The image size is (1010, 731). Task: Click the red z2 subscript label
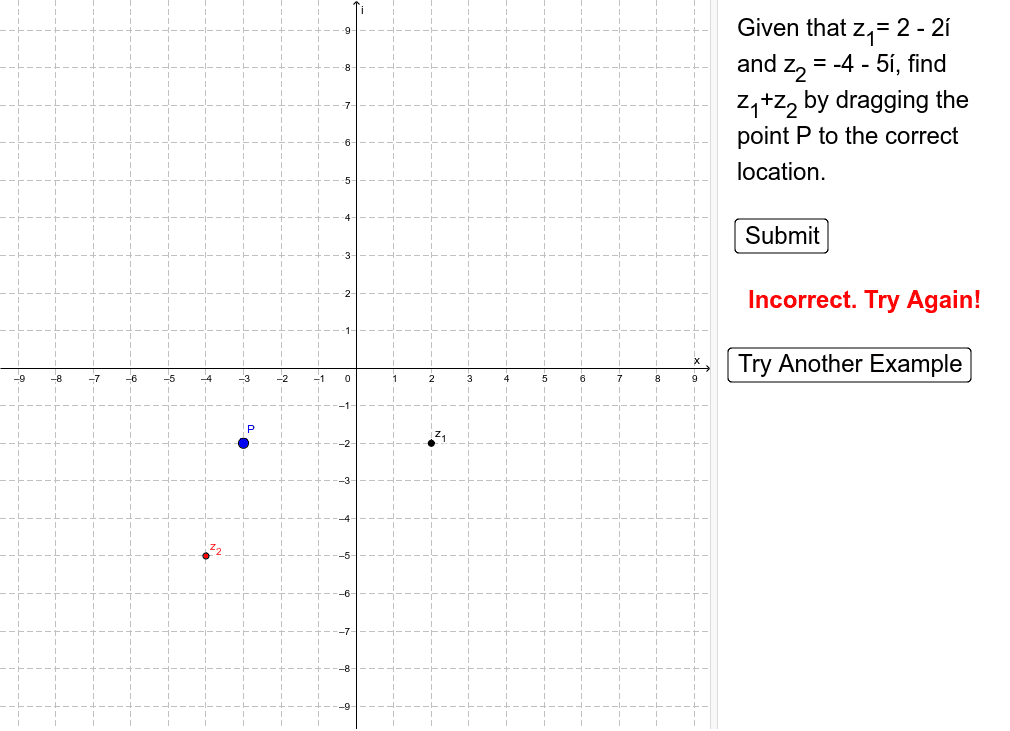pyautogui.click(x=216, y=550)
